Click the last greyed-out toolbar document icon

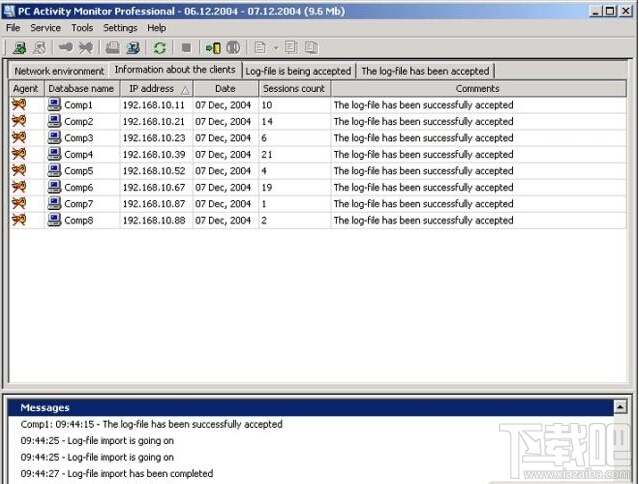click(x=311, y=48)
